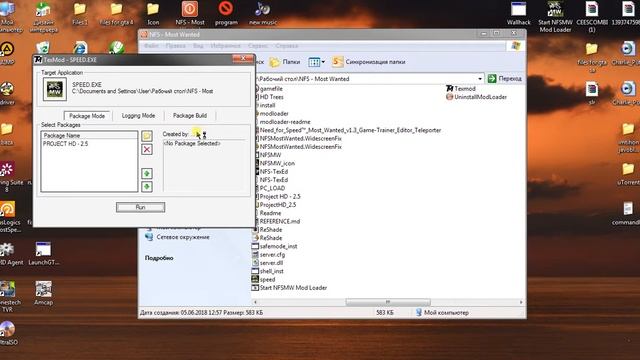The image size is (640, 360).
Task: Open the Папки folders toolbar button in Explorer
Action: (x=285, y=62)
